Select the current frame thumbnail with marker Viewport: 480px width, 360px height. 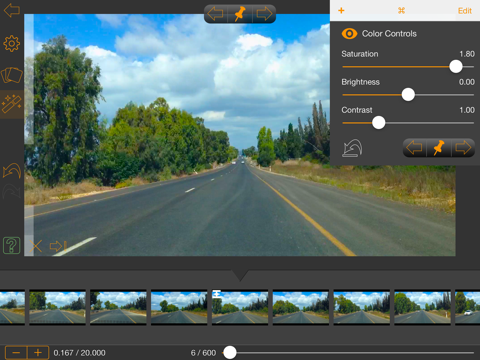[x=240, y=307]
